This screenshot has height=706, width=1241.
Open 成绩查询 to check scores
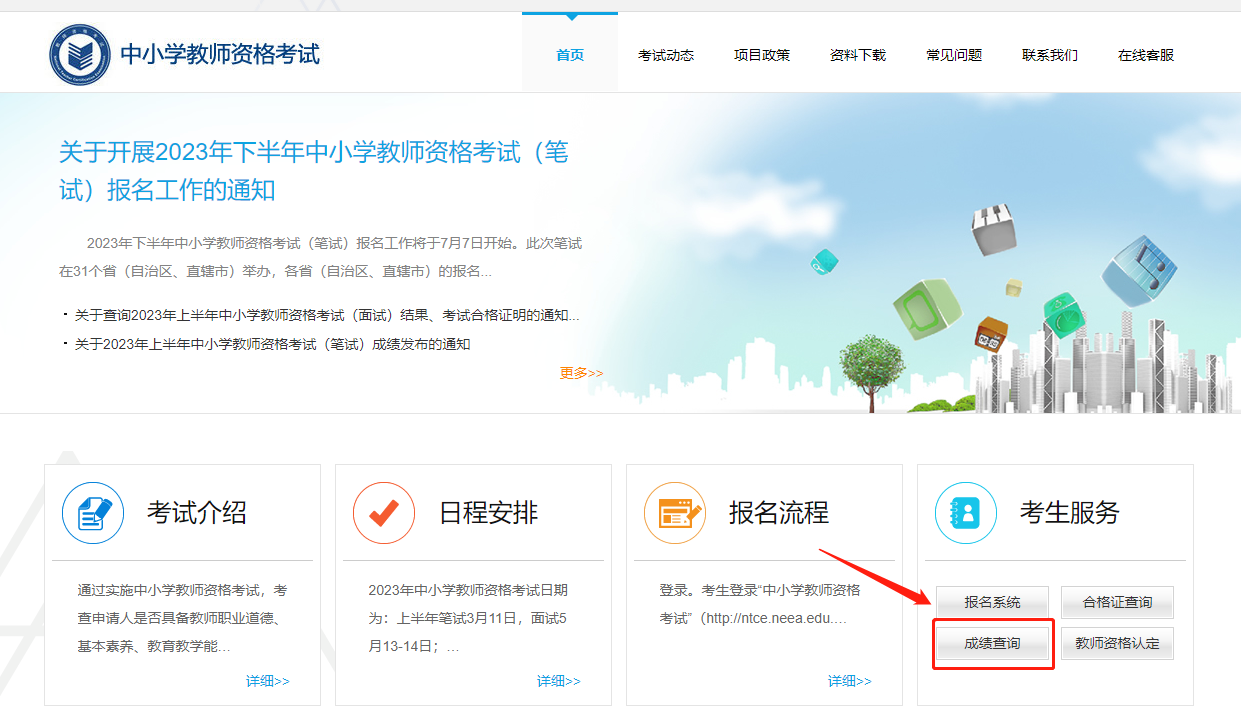pos(991,643)
